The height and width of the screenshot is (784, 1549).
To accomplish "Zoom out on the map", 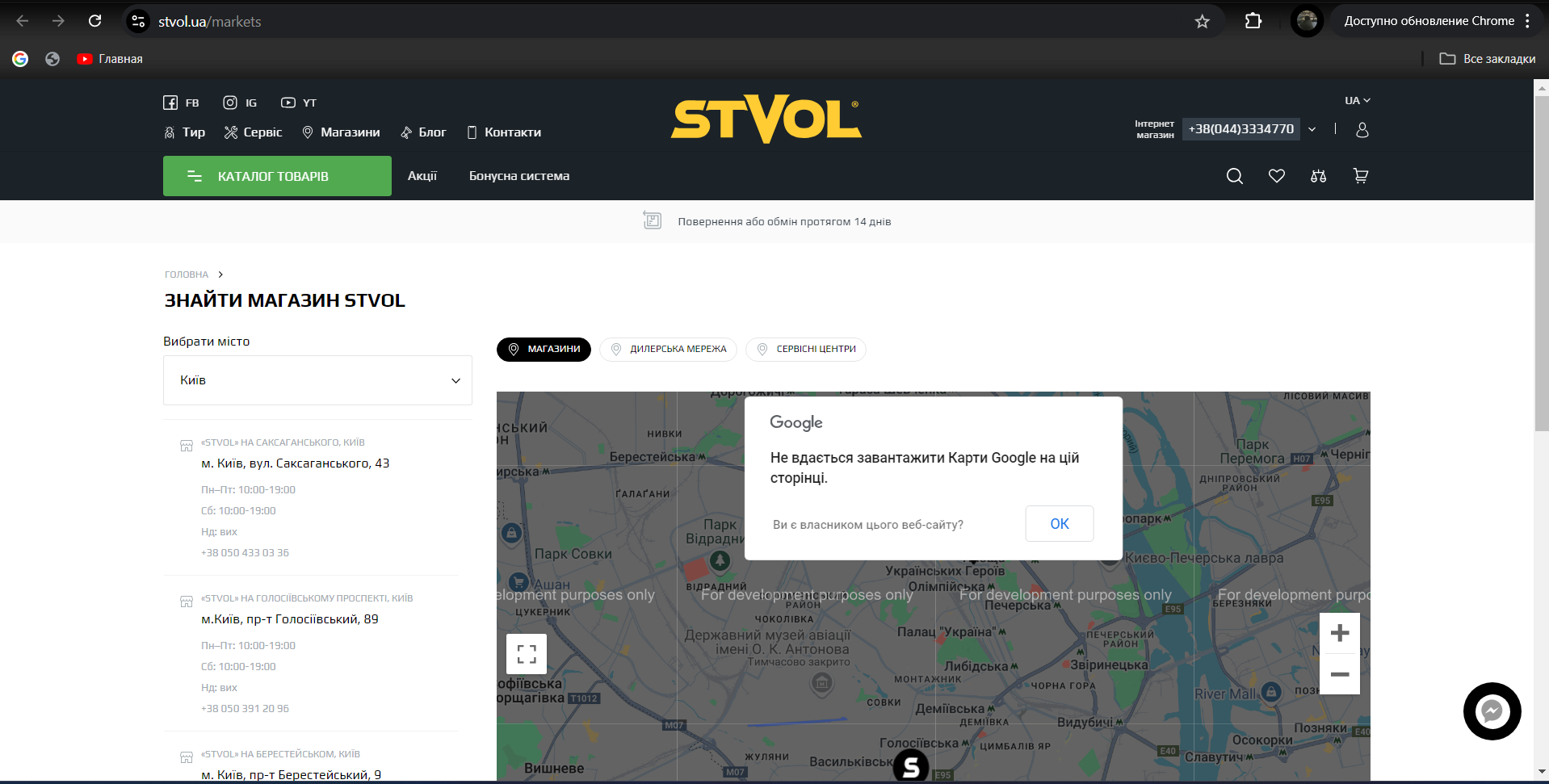I will pos(1340,674).
